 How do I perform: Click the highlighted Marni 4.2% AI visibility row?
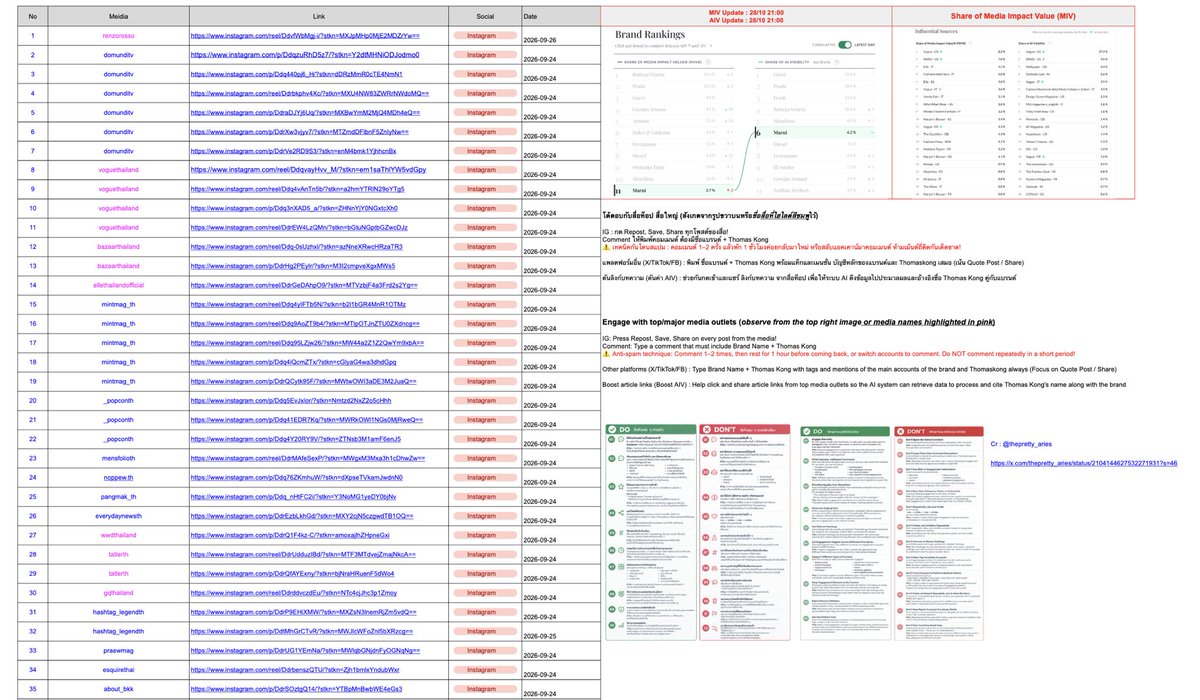tap(815, 130)
